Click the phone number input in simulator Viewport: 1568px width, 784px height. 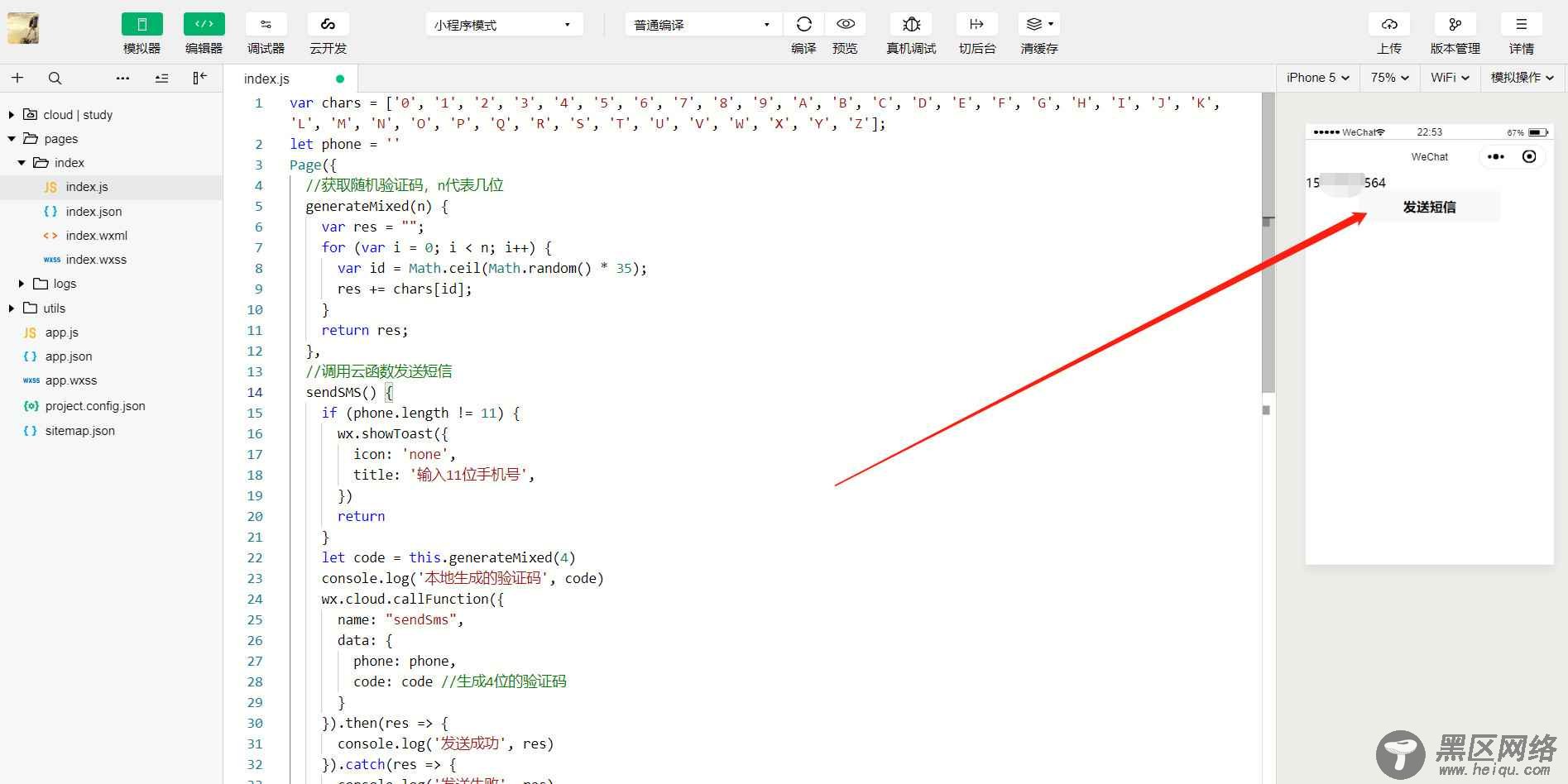click(1429, 183)
